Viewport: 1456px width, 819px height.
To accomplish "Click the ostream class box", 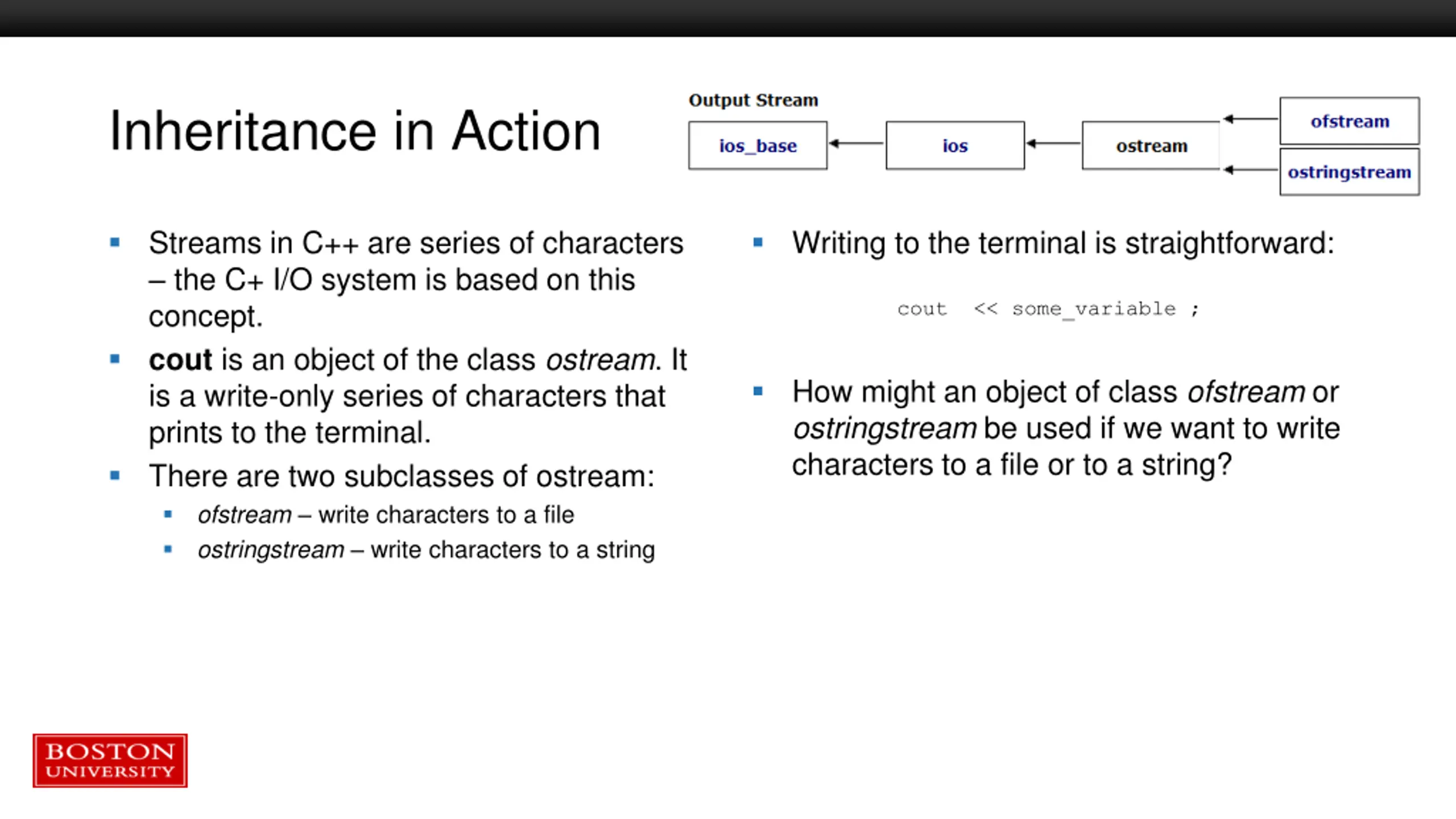I will tap(1151, 146).
